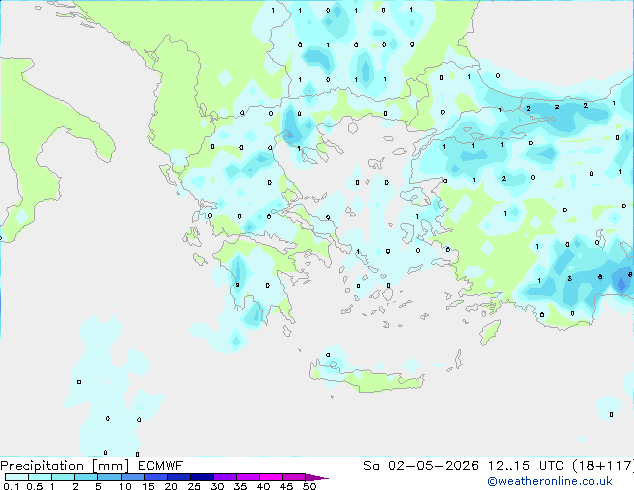Select the 0.5–1 mm legend color box
Viewport: 634px width, 490px height.
pyautogui.click(x=40, y=477)
